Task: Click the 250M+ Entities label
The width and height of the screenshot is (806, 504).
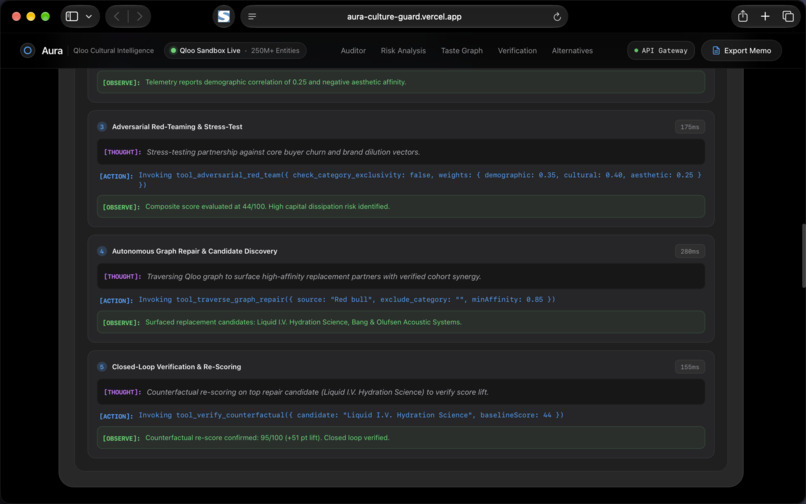Action: (275, 50)
